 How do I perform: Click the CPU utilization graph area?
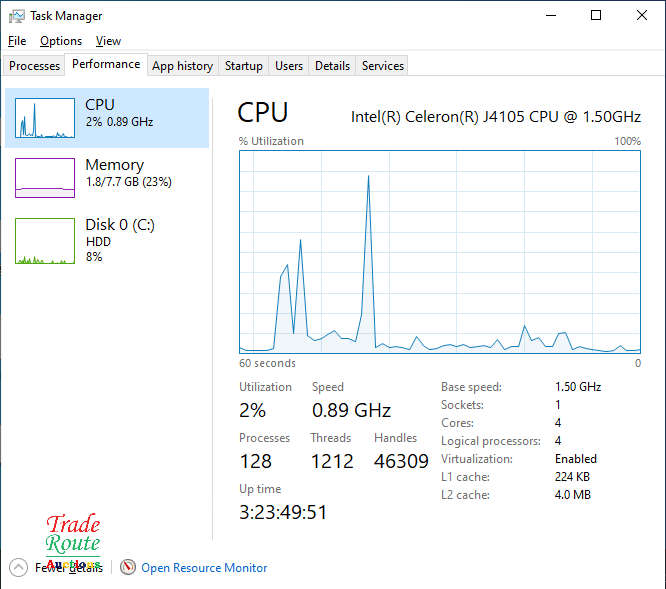(x=440, y=252)
